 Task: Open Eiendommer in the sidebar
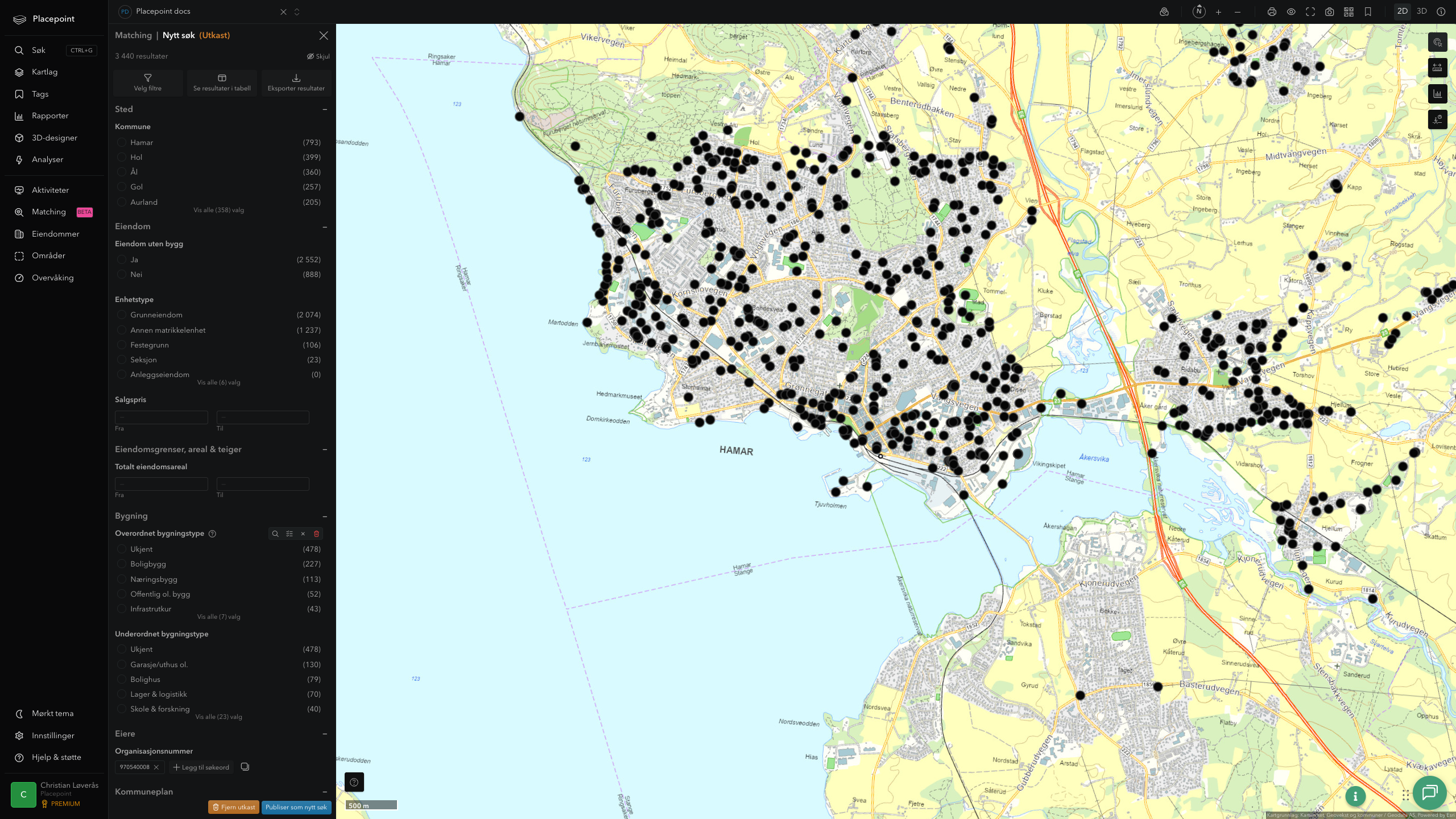click(54, 234)
